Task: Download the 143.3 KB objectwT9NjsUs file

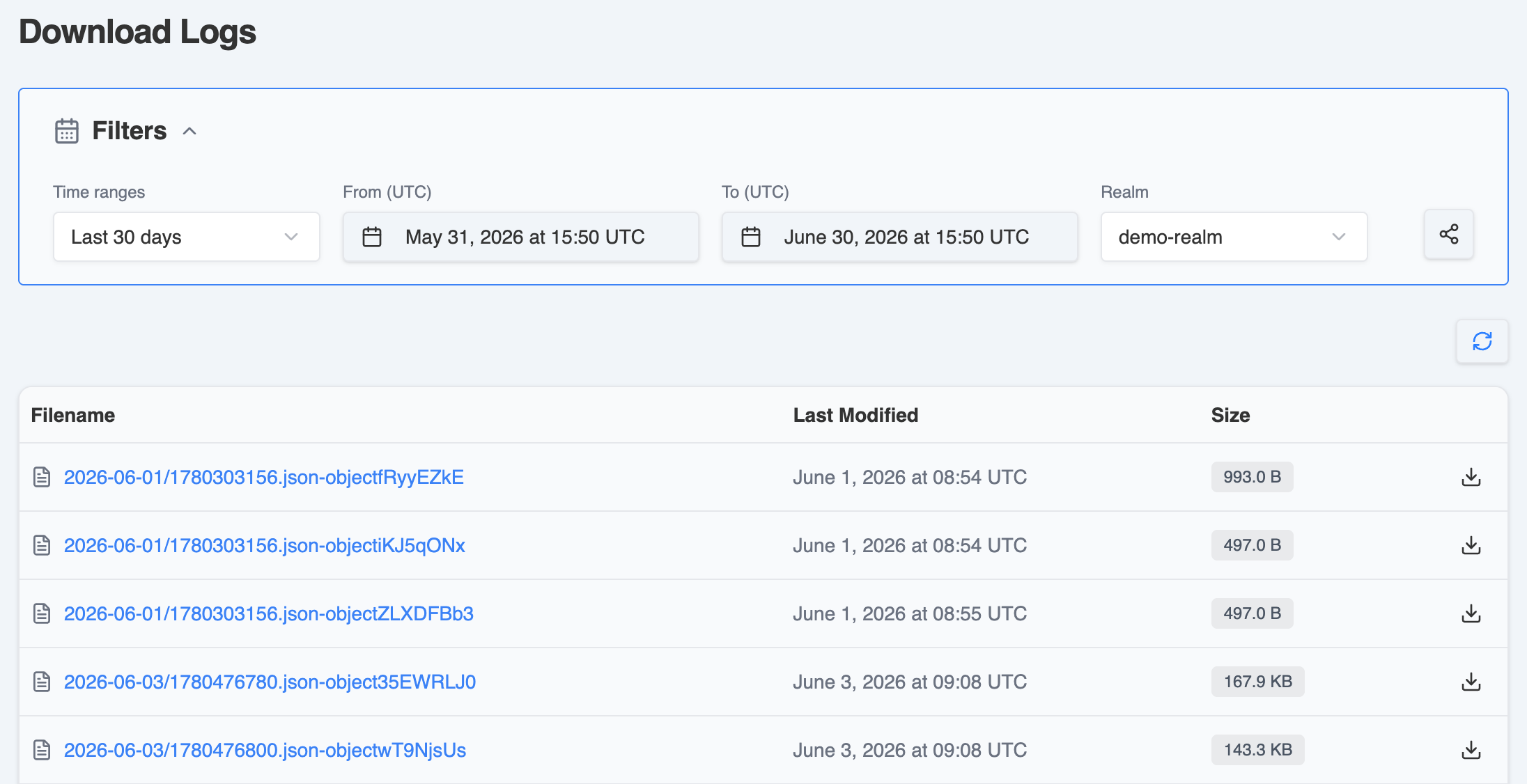Action: click(1471, 750)
